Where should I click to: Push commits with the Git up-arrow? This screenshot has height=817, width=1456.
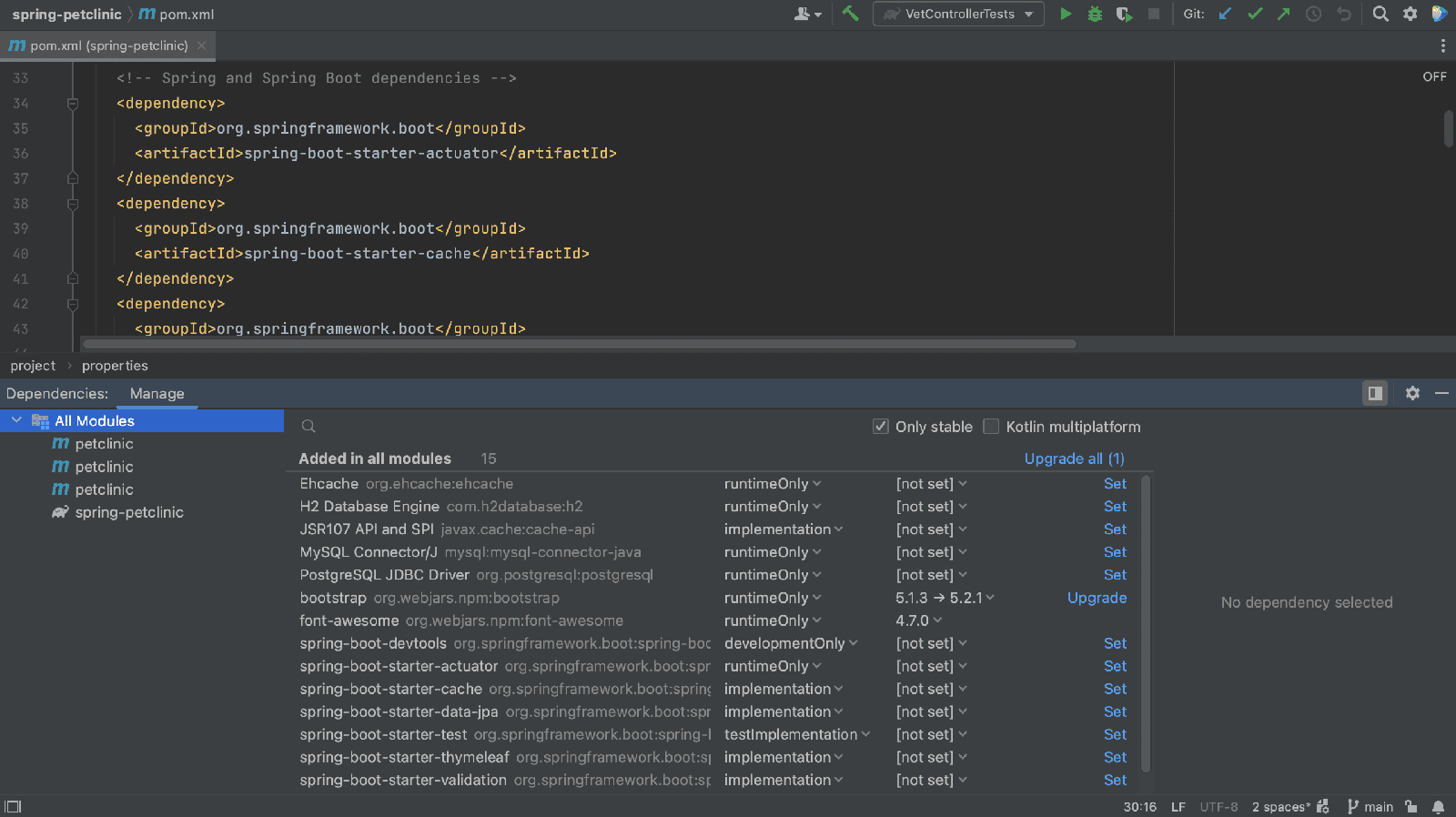(x=1283, y=14)
